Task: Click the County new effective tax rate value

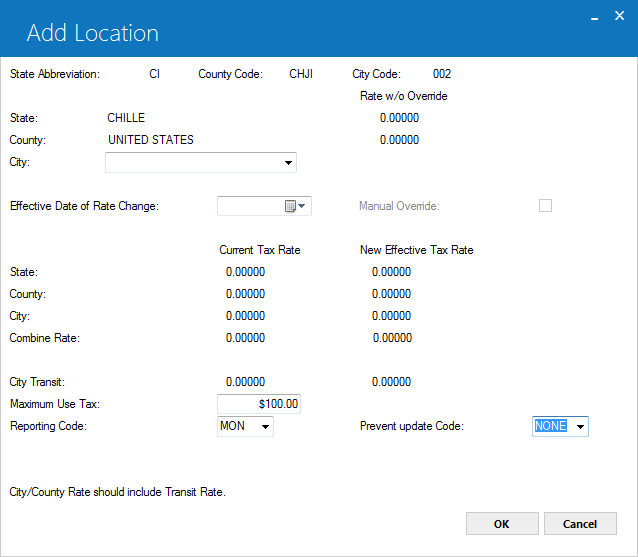Action: pos(391,294)
